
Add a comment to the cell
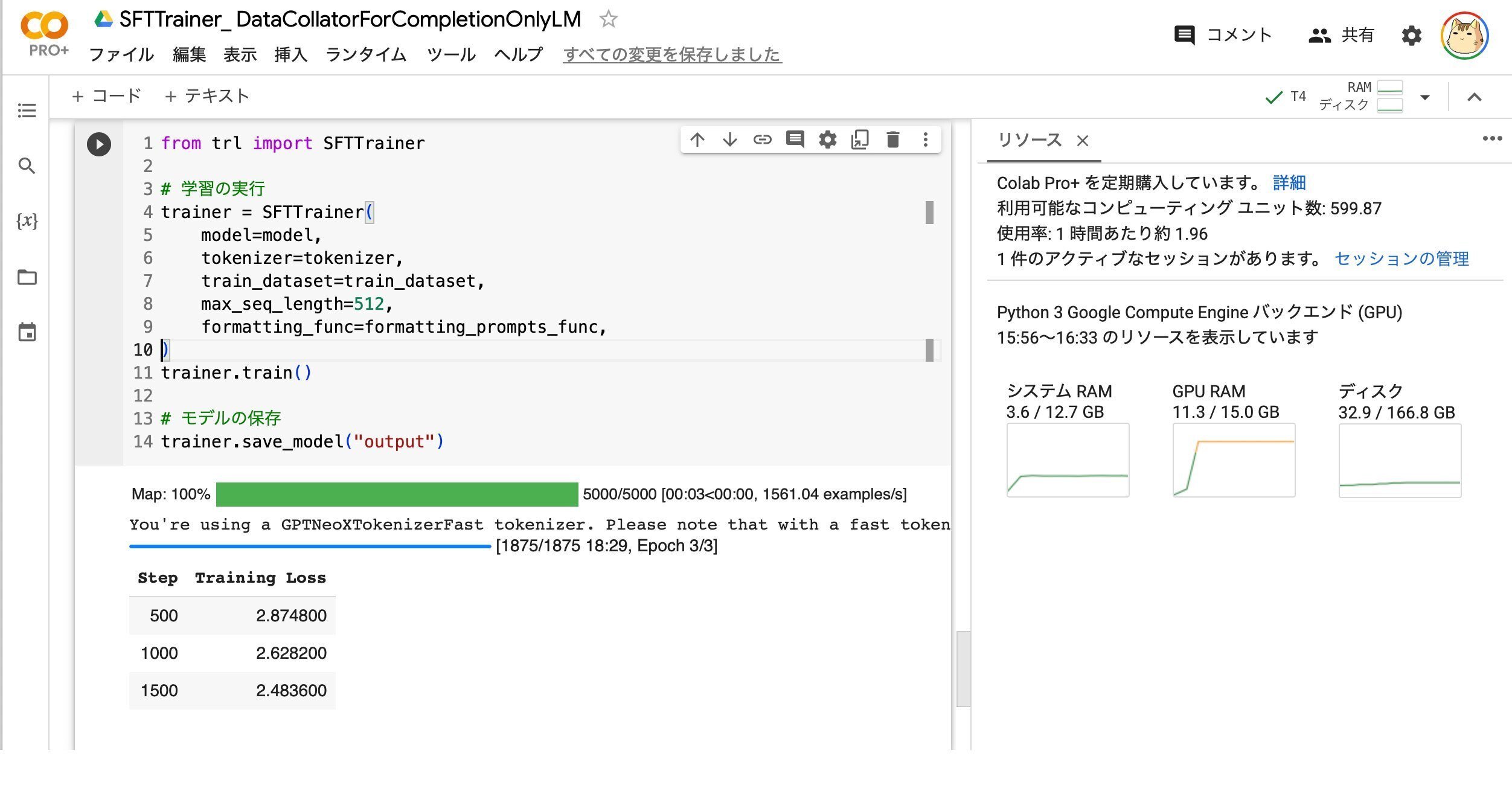[x=795, y=139]
